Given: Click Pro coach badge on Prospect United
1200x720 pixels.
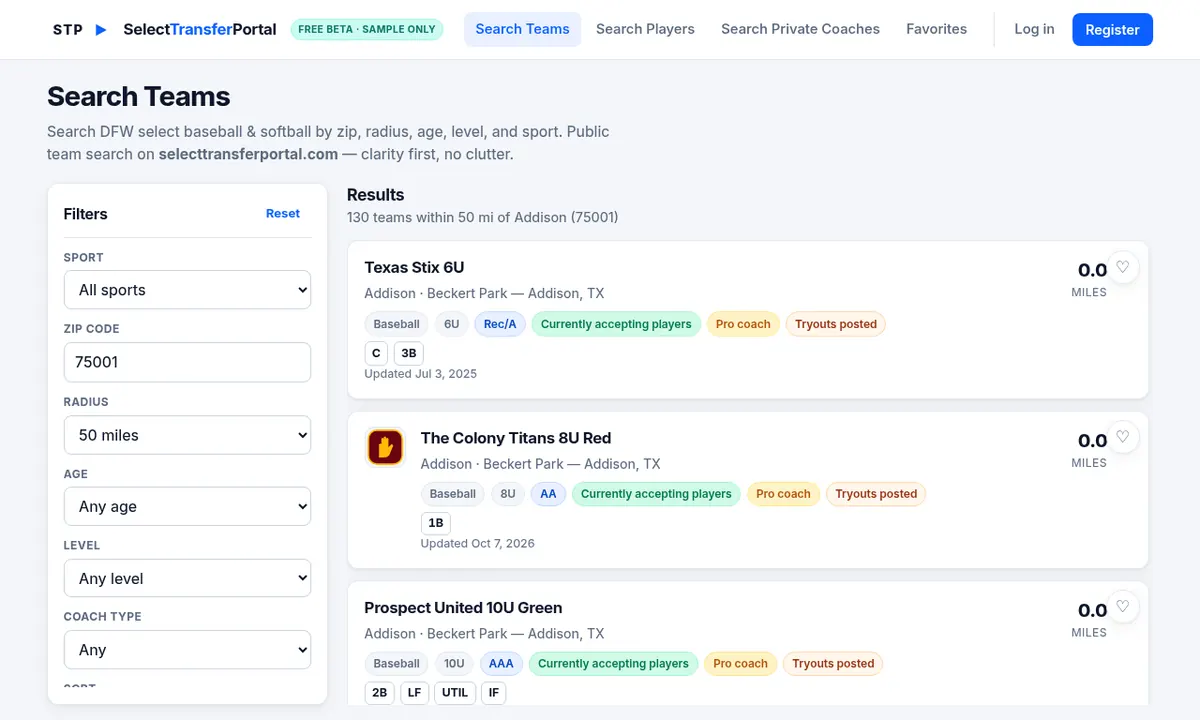Looking at the screenshot, I should (740, 663).
